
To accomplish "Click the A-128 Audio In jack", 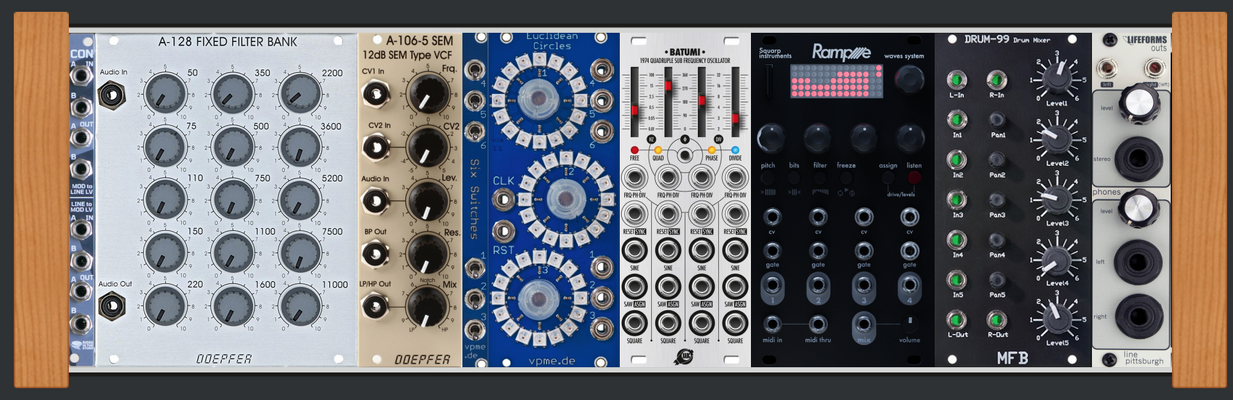I will [112, 95].
